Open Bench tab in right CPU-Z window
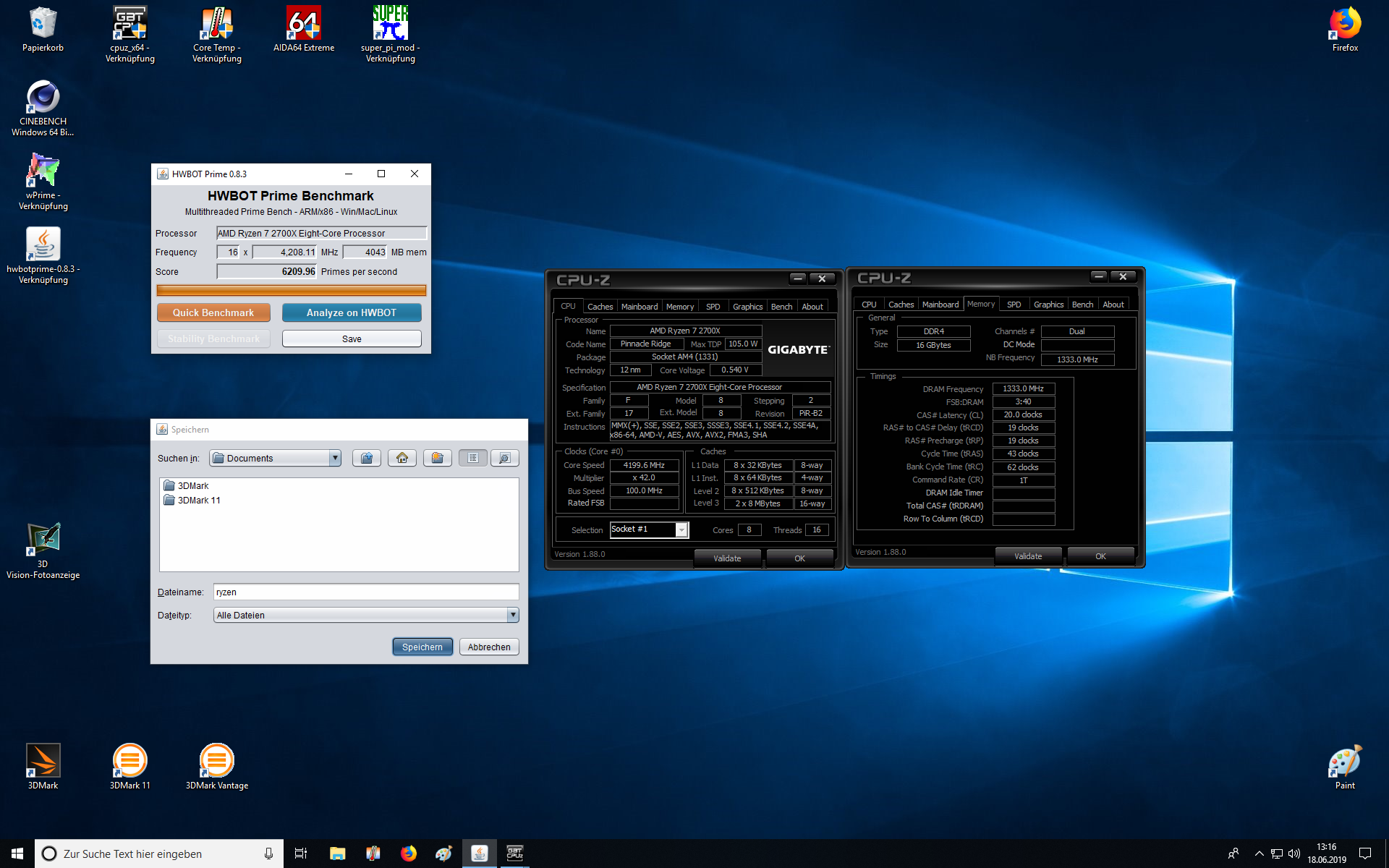 pos(1082,305)
